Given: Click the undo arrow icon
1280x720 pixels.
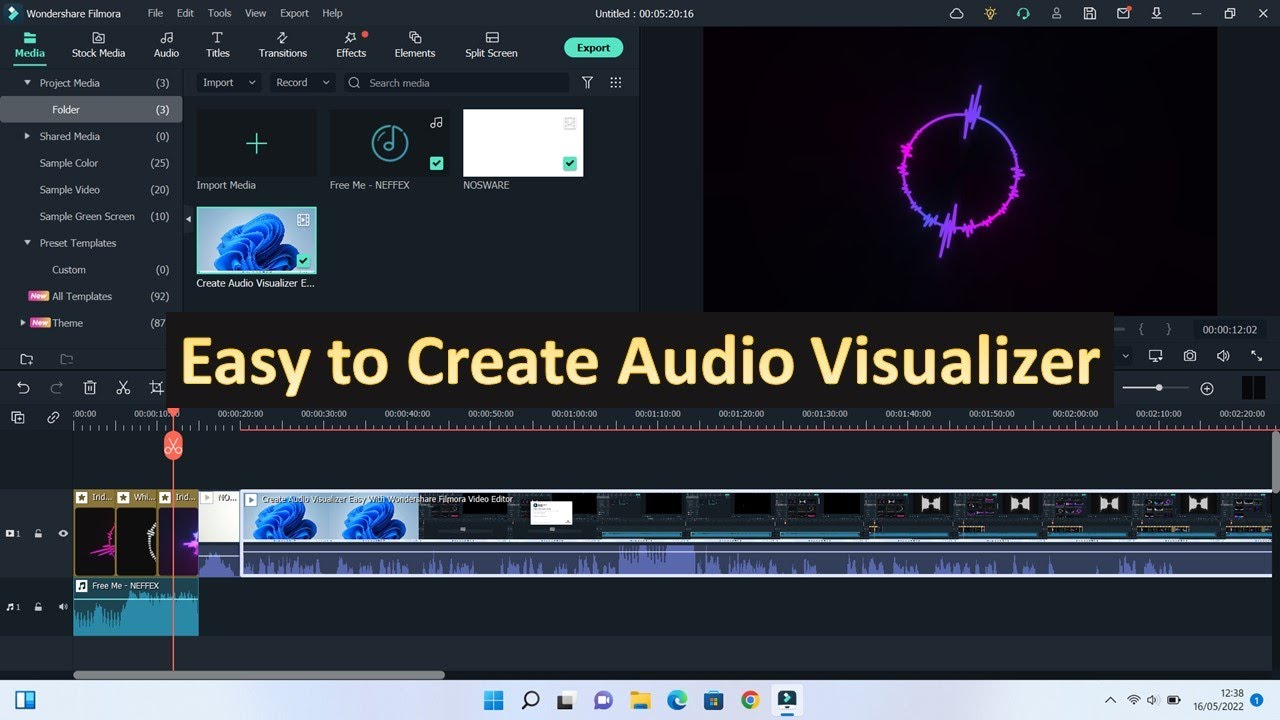Looking at the screenshot, I should tap(23, 388).
